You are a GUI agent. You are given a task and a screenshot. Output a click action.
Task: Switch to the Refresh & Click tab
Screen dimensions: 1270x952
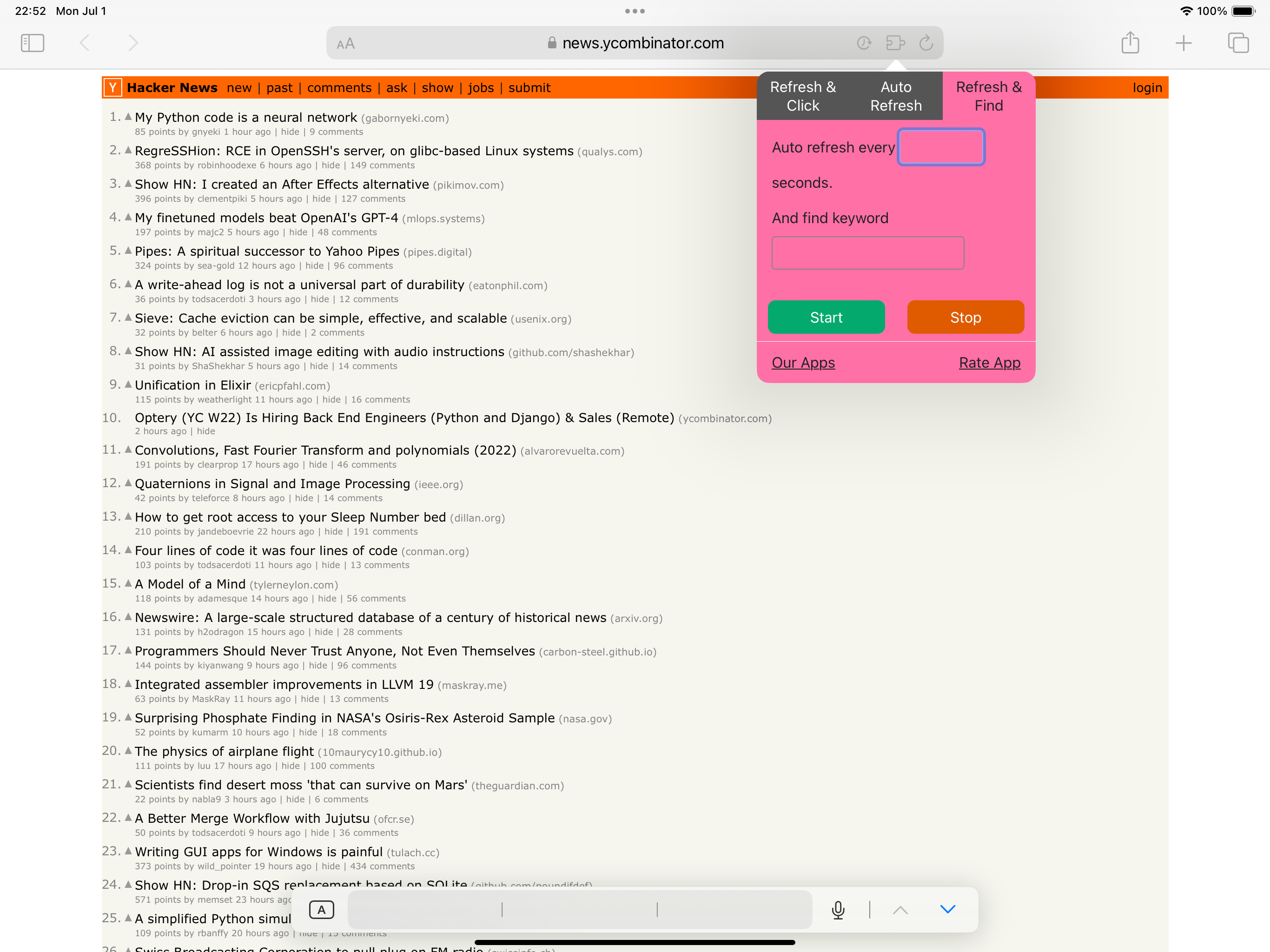pos(803,96)
